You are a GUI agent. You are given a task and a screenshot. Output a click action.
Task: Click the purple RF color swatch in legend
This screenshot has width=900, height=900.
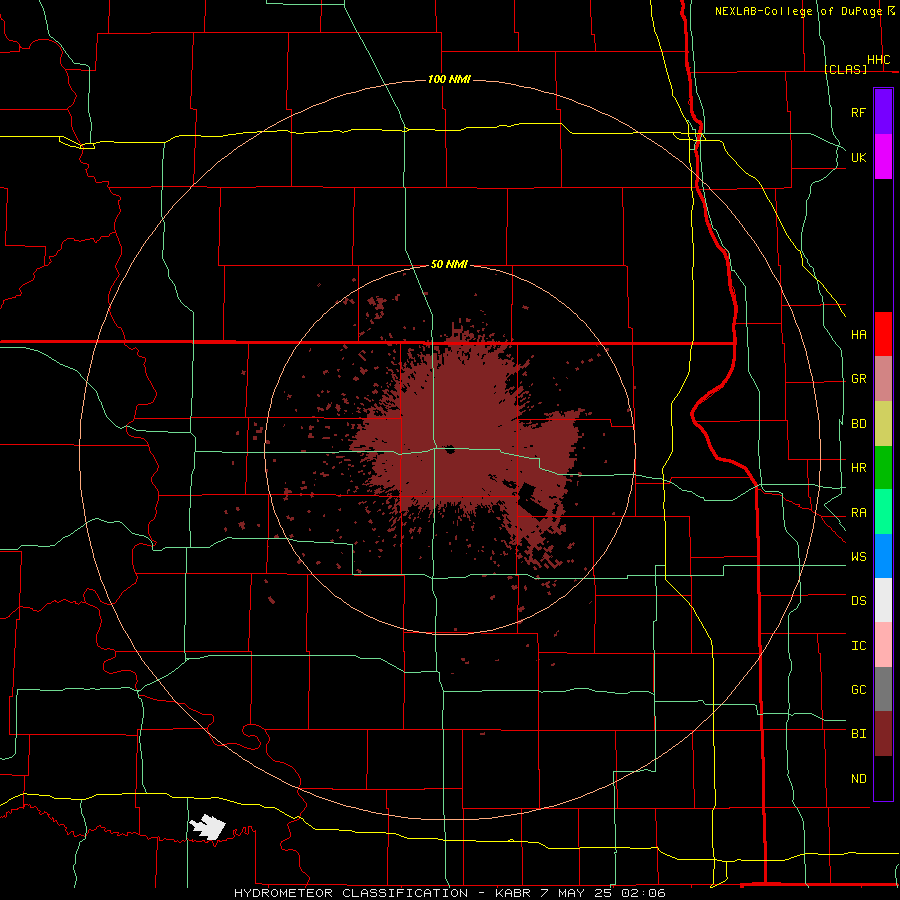(883, 112)
